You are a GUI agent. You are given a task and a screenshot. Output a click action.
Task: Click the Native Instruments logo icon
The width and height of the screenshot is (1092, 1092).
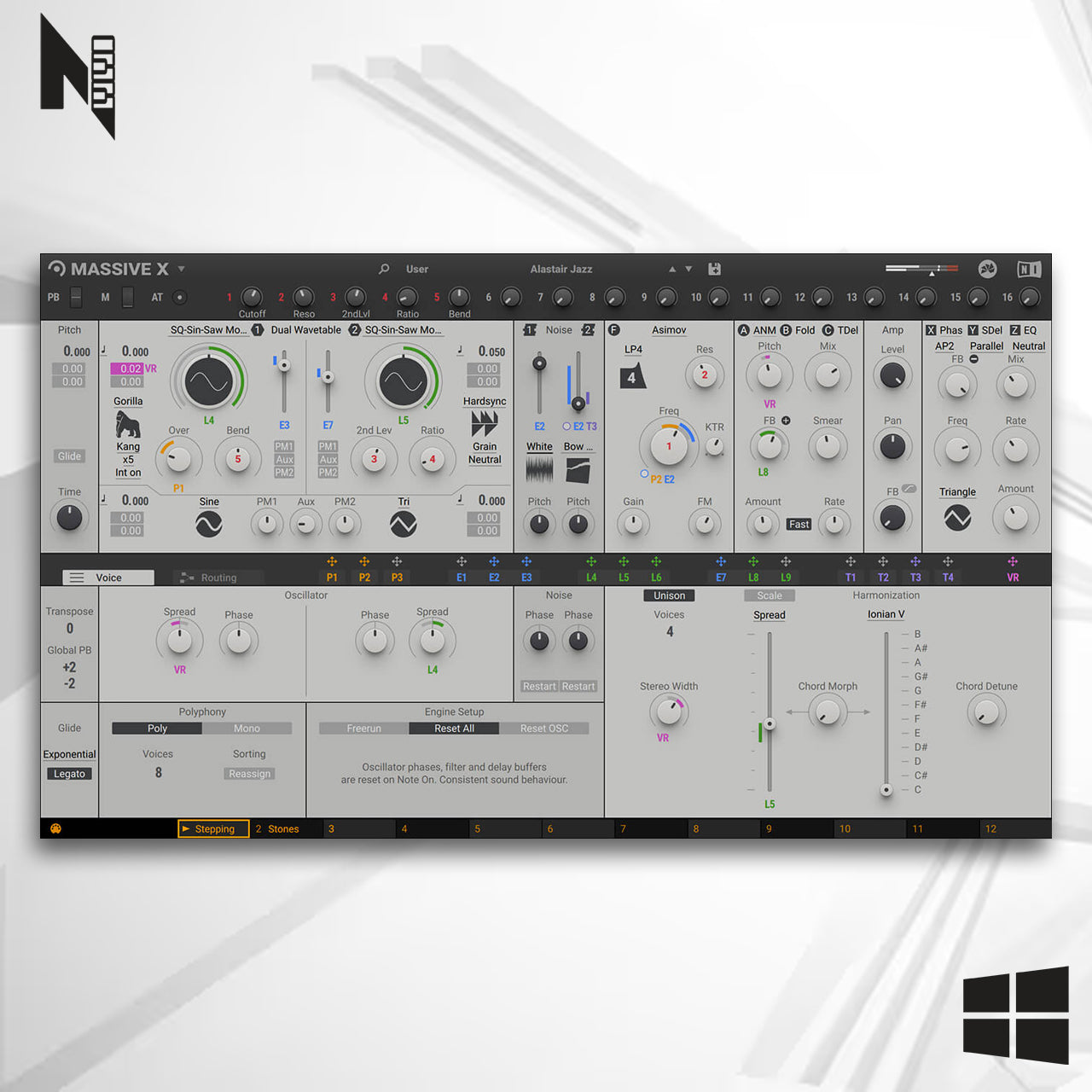[x=1028, y=269]
